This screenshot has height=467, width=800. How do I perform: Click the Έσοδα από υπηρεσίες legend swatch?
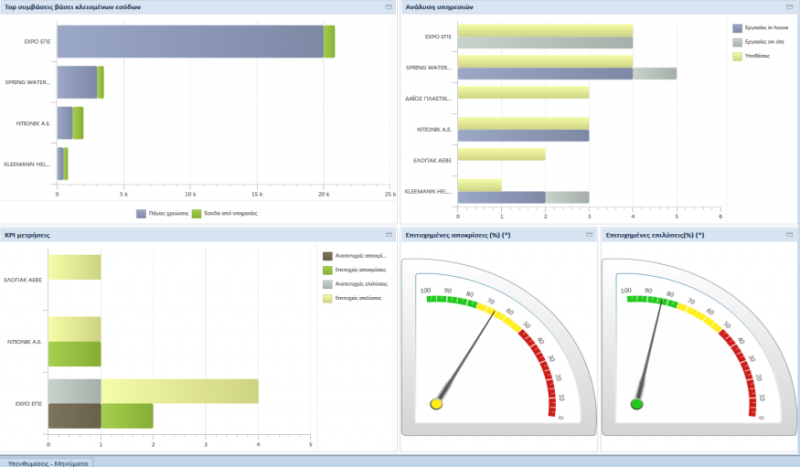tap(196, 213)
